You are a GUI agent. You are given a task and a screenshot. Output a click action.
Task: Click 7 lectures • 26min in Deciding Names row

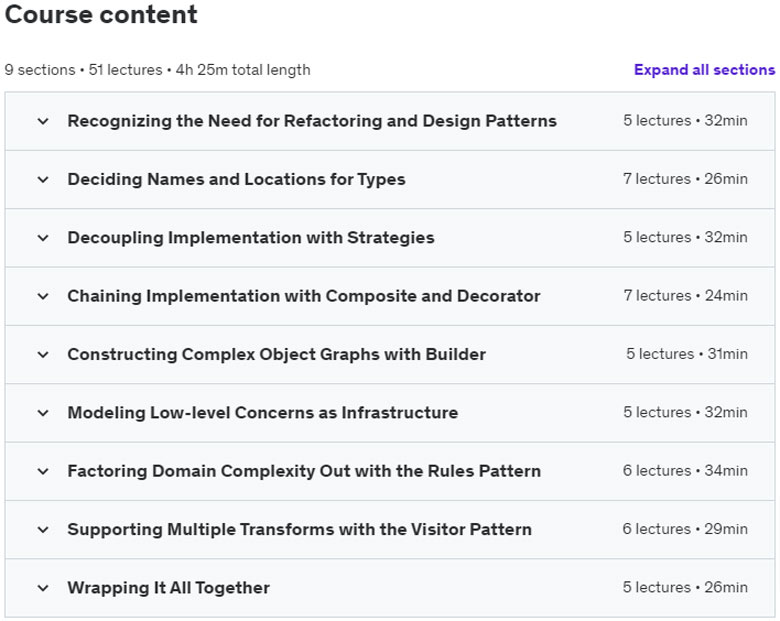point(685,179)
